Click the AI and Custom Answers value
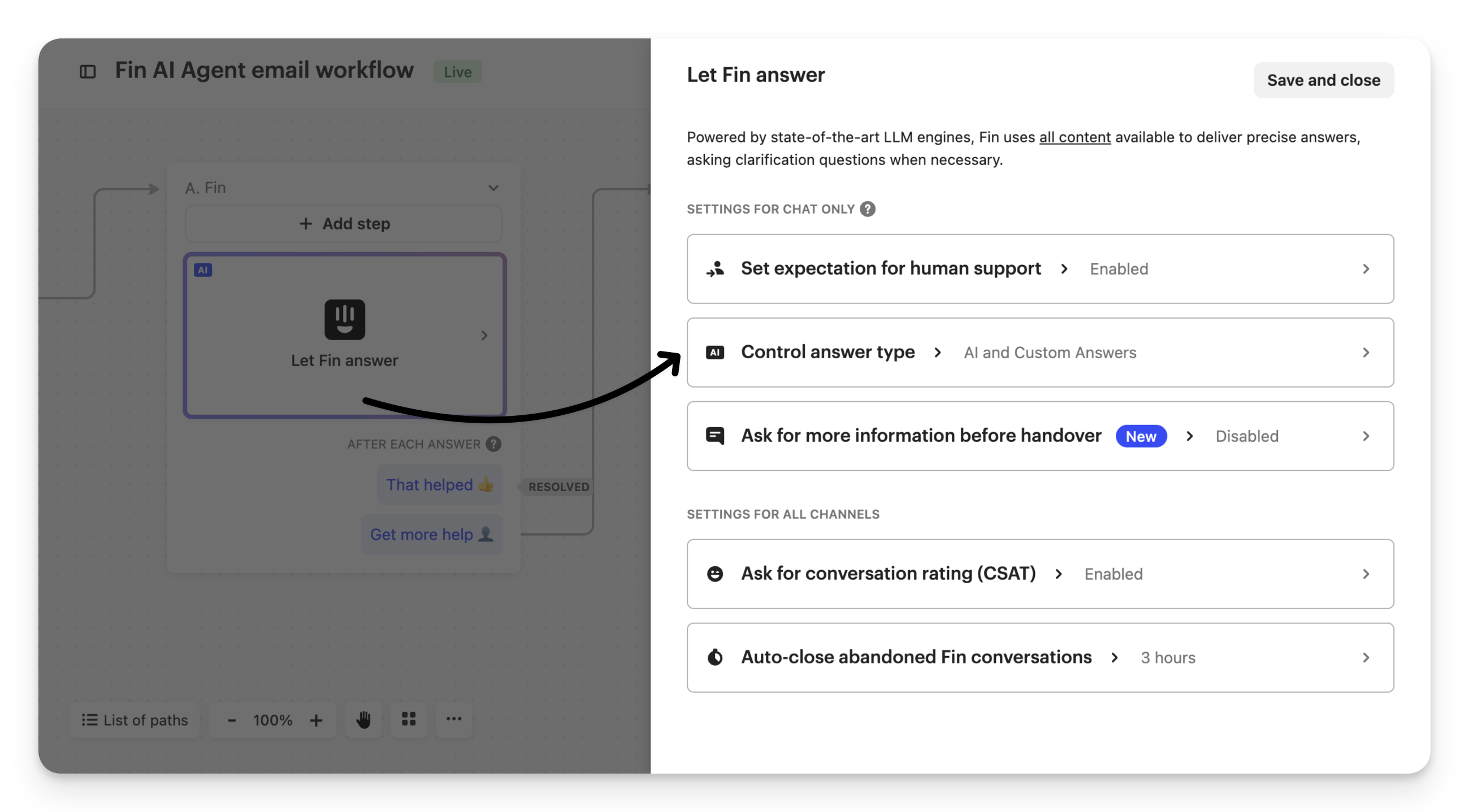 (1050, 353)
